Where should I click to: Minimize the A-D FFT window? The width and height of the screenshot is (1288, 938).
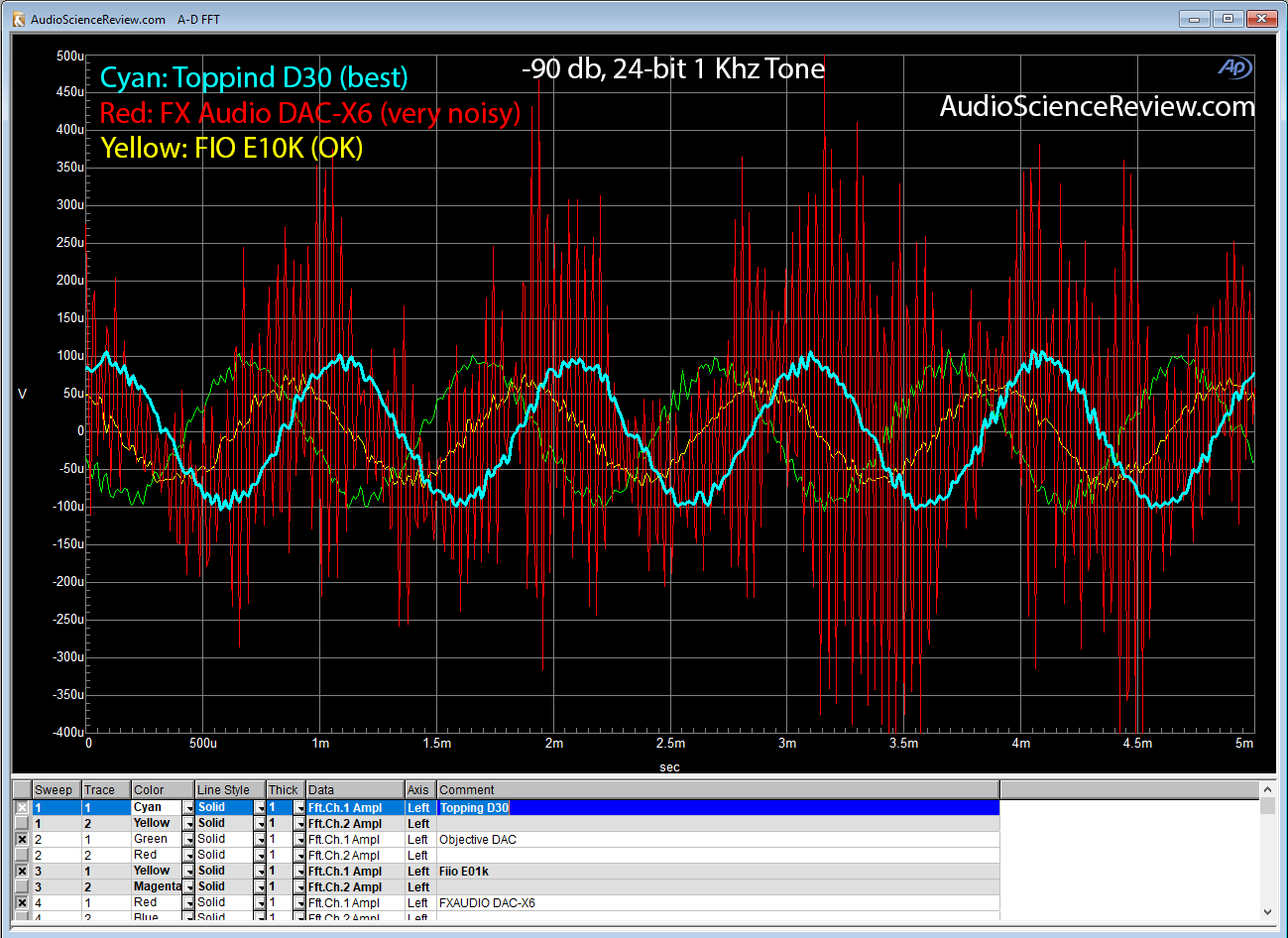(1194, 19)
